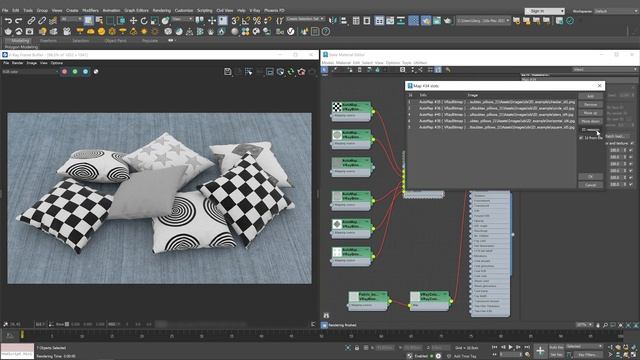Click the Redo arrow in main toolbar

19,20
